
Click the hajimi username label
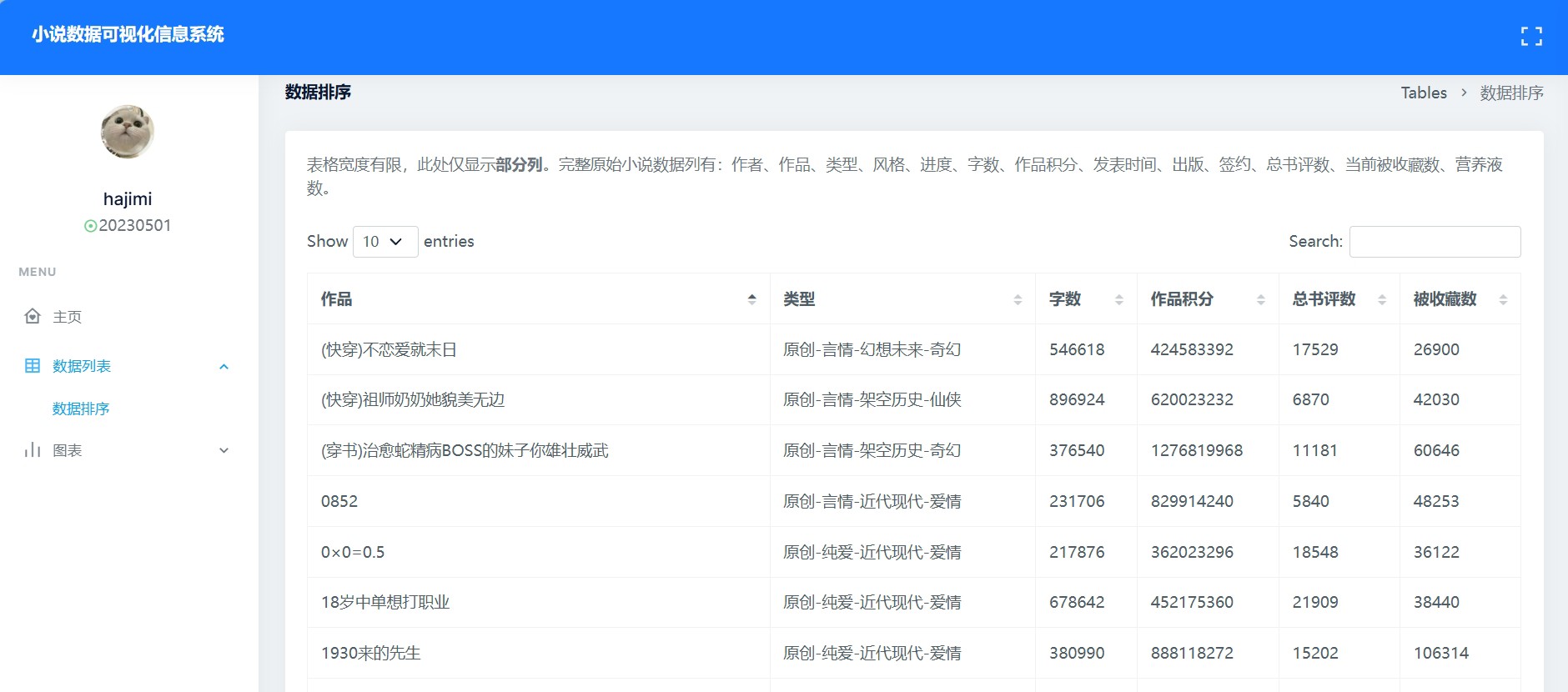[128, 198]
